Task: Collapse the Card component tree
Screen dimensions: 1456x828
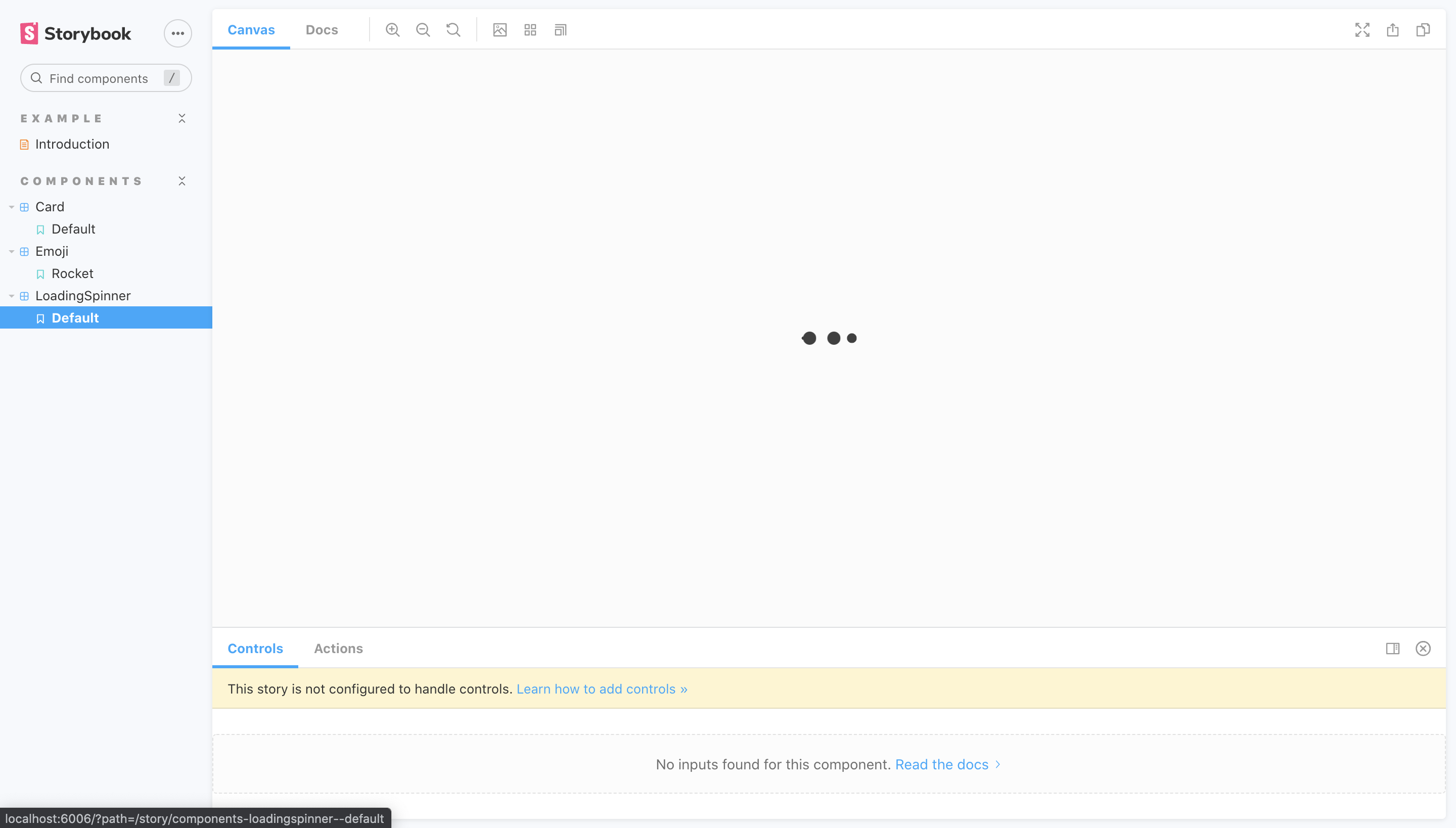Action: (11, 207)
